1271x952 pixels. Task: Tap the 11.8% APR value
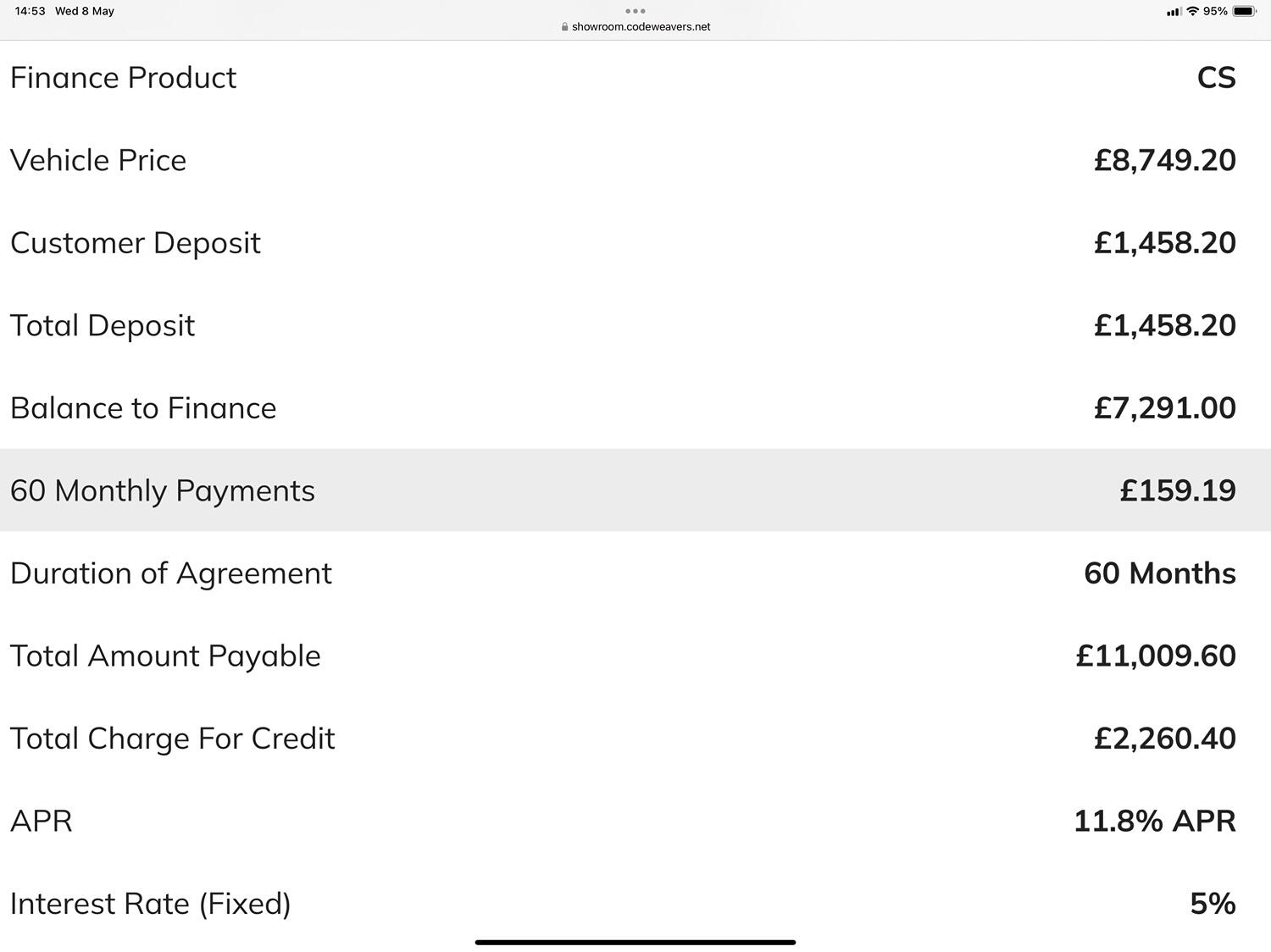pos(1155,821)
